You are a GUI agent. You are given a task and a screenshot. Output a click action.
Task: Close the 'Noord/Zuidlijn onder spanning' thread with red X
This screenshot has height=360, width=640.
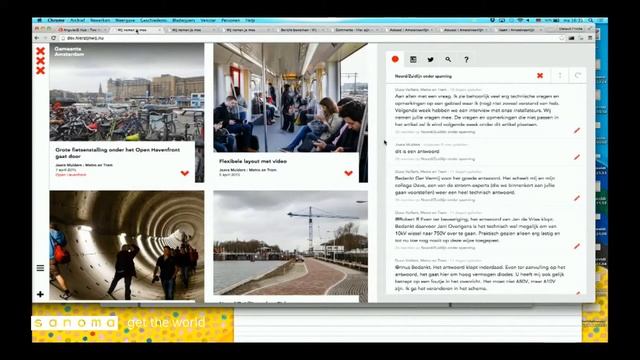pos(540,76)
